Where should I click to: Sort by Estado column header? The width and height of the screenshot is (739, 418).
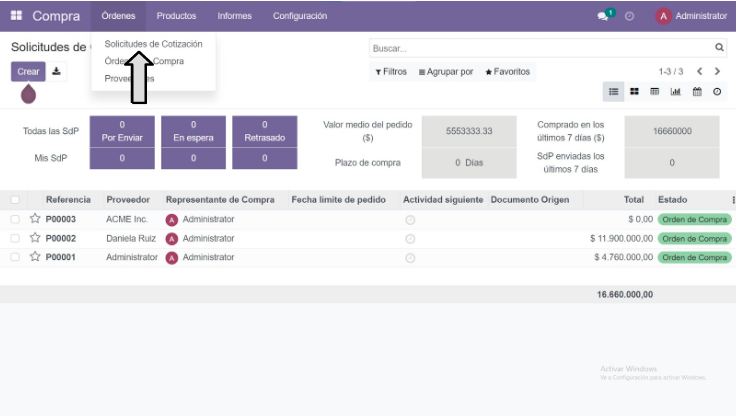click(672, 200)
